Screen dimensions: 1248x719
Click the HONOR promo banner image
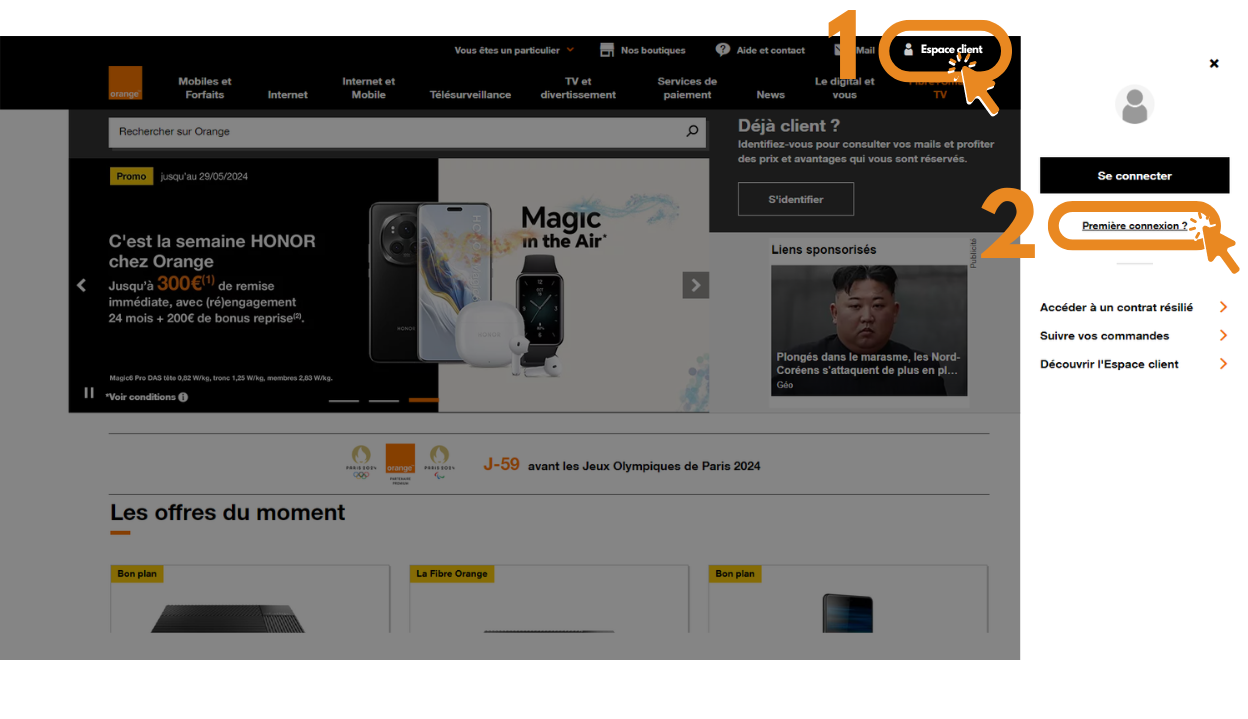[x=574, y=285]
